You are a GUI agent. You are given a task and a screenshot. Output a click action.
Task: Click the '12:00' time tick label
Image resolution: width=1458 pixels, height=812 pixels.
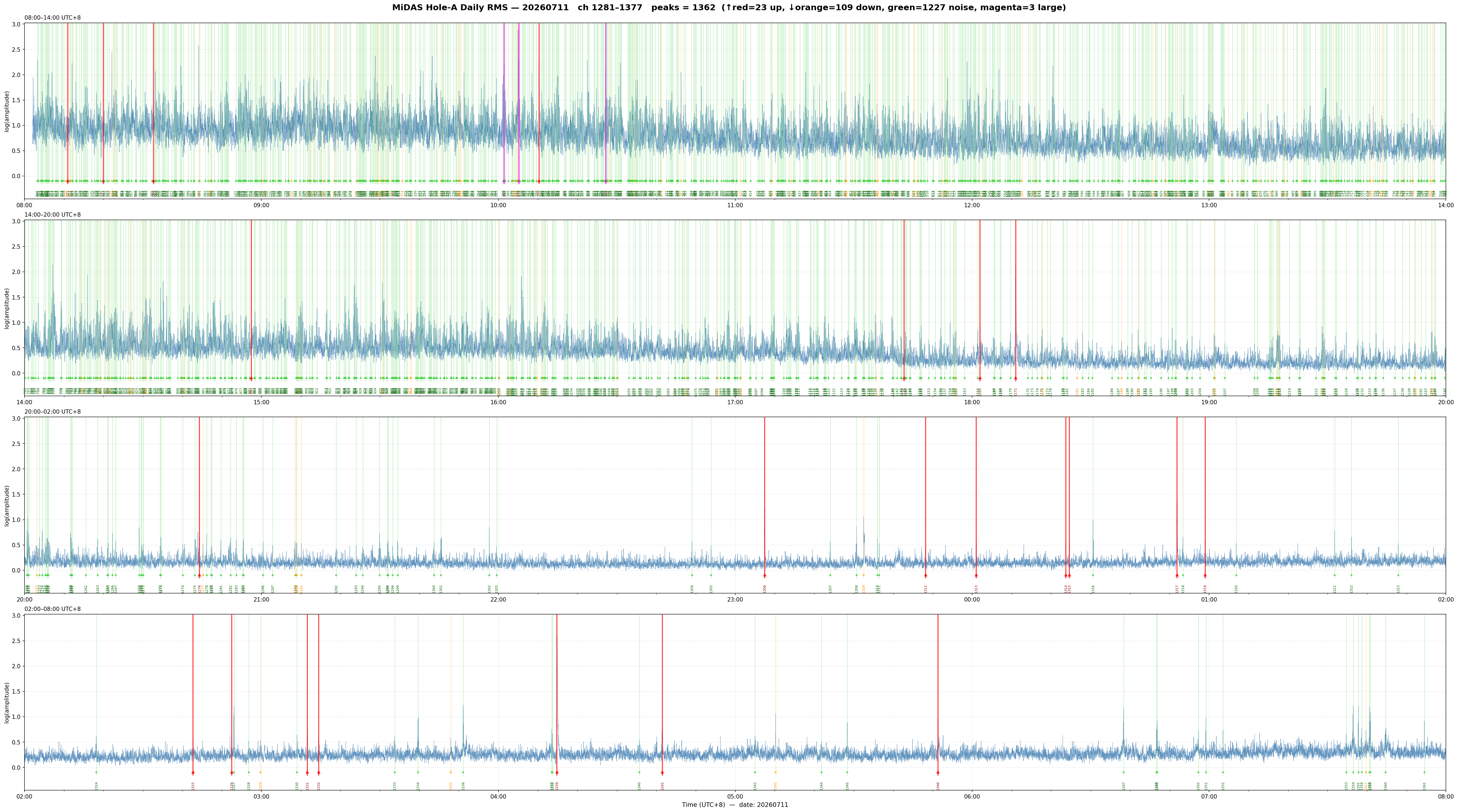coord(972,205)
